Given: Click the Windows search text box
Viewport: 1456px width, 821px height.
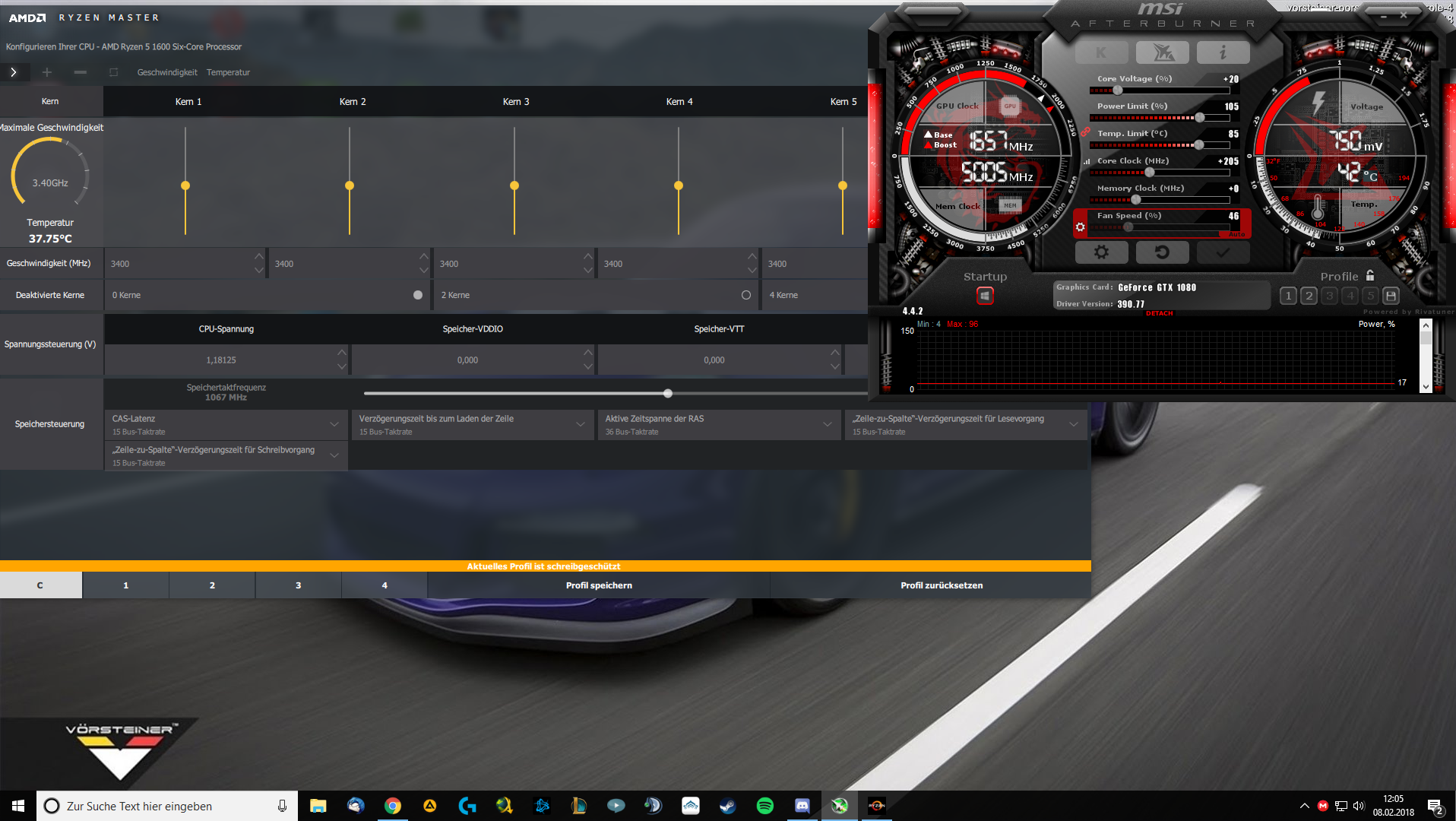Looking at the screenshot, I should tap(167, 806).
